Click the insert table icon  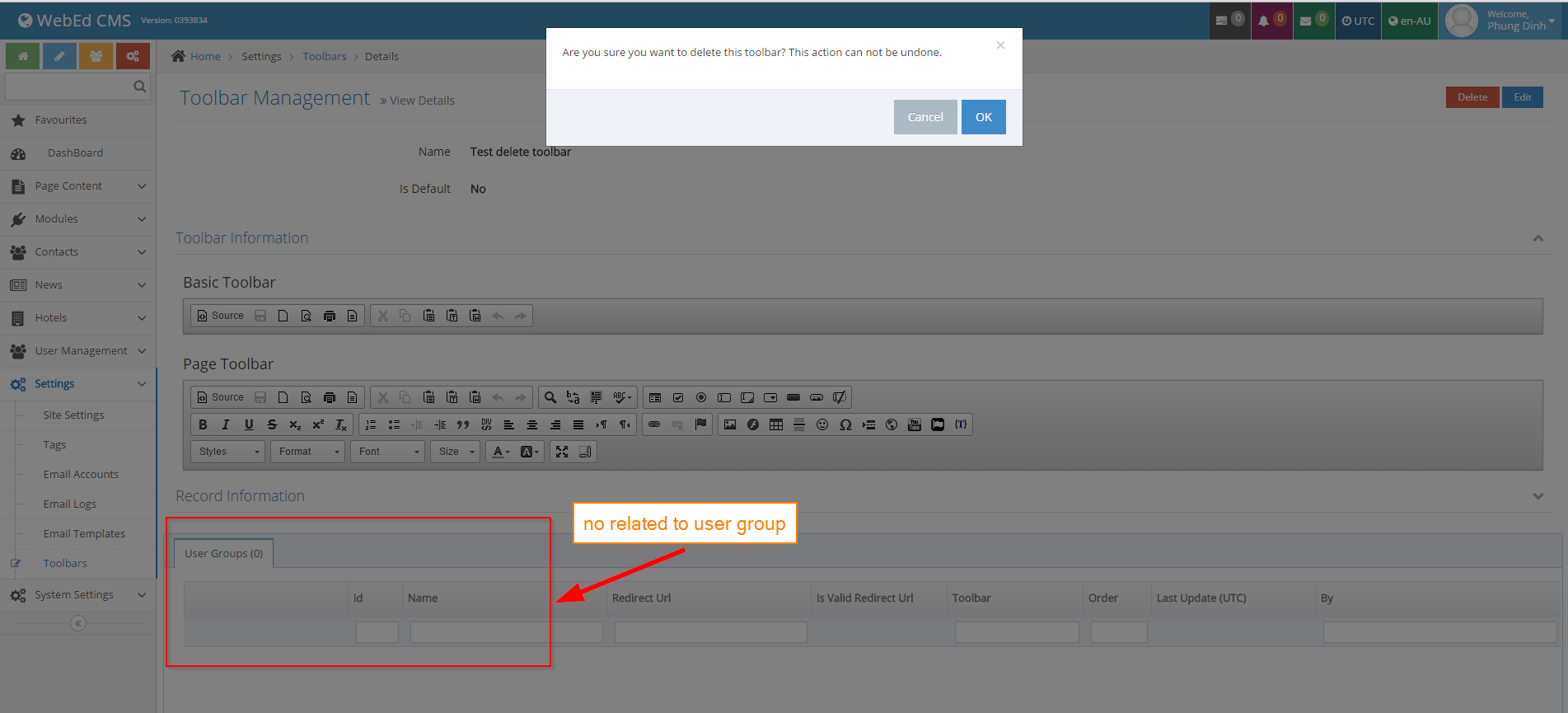point(776,425)
